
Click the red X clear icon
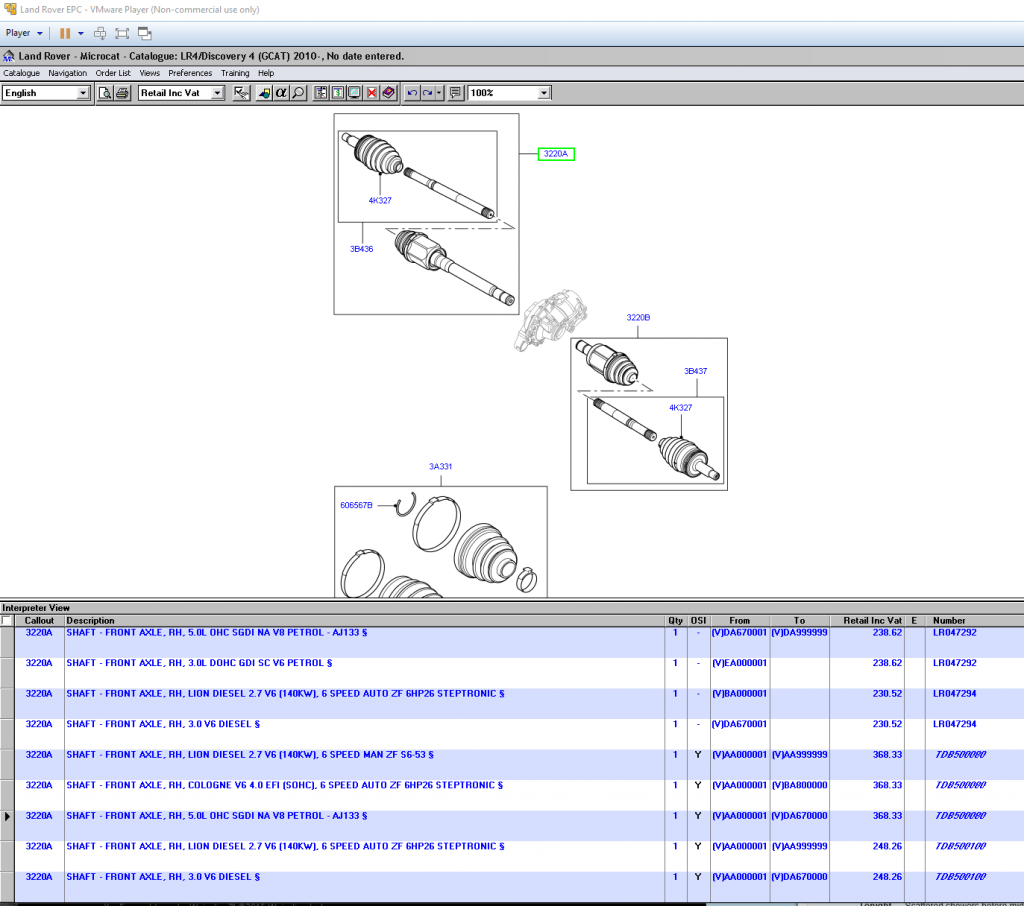[x=372, y=93]
